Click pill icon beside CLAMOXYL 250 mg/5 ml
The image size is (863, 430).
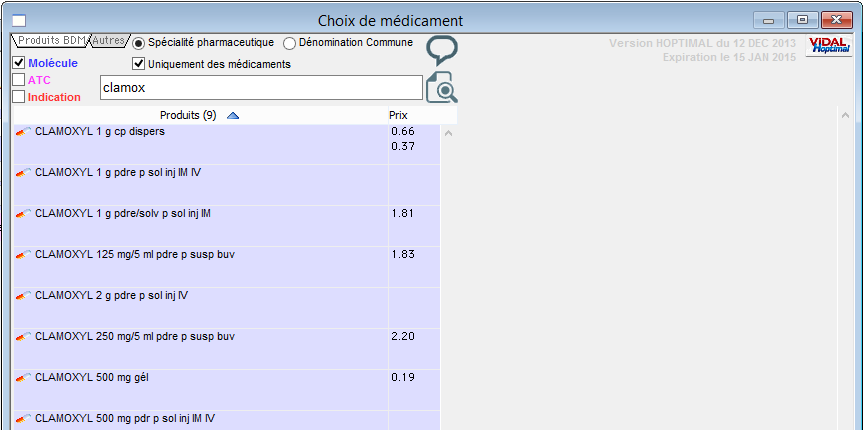pos(23,337)
